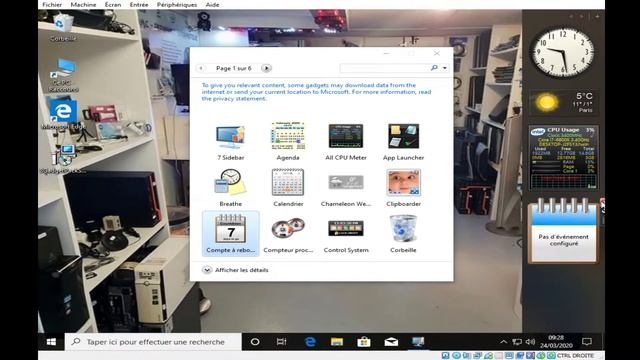Open Microsoft Store from taskbar
The height and width of the screenshot is (360, 640).
point(364,342)
